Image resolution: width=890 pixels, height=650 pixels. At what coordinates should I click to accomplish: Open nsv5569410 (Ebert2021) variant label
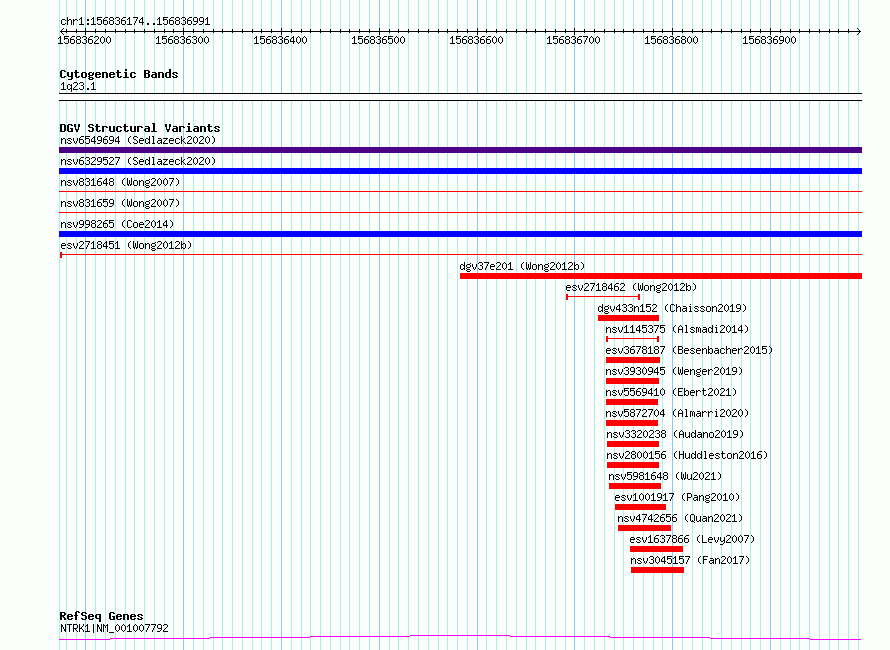click(x=671, y=392)
